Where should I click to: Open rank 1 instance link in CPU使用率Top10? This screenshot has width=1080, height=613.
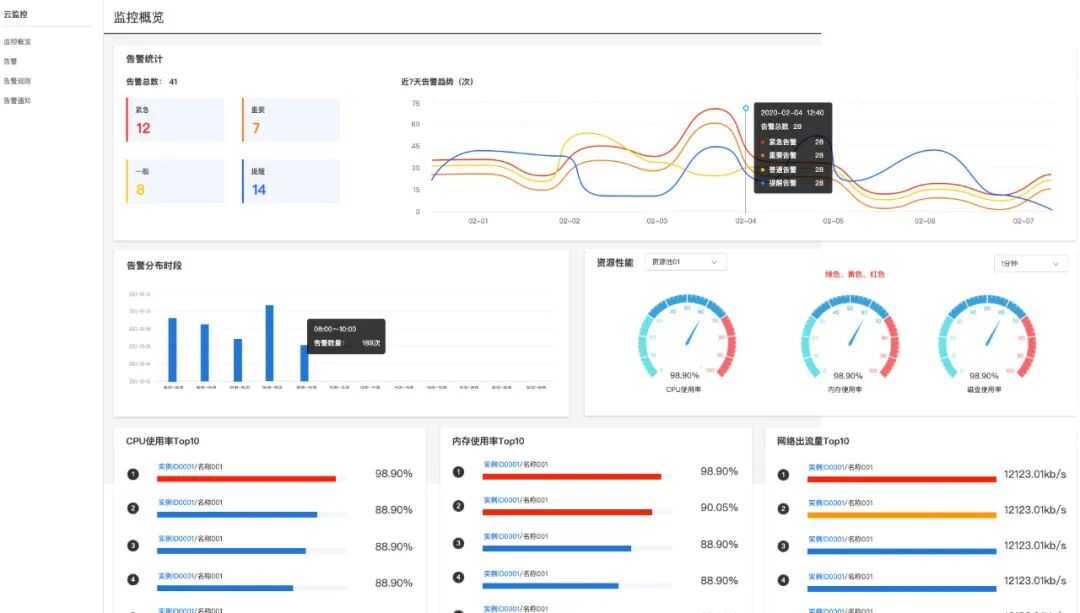[176, 466]
